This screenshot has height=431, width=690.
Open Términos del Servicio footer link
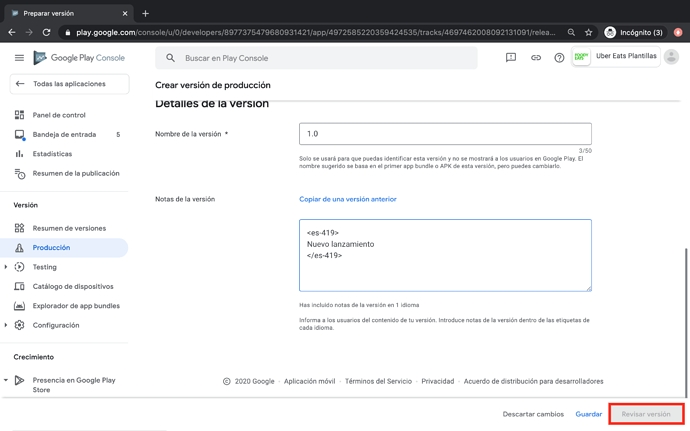point(378,381)
